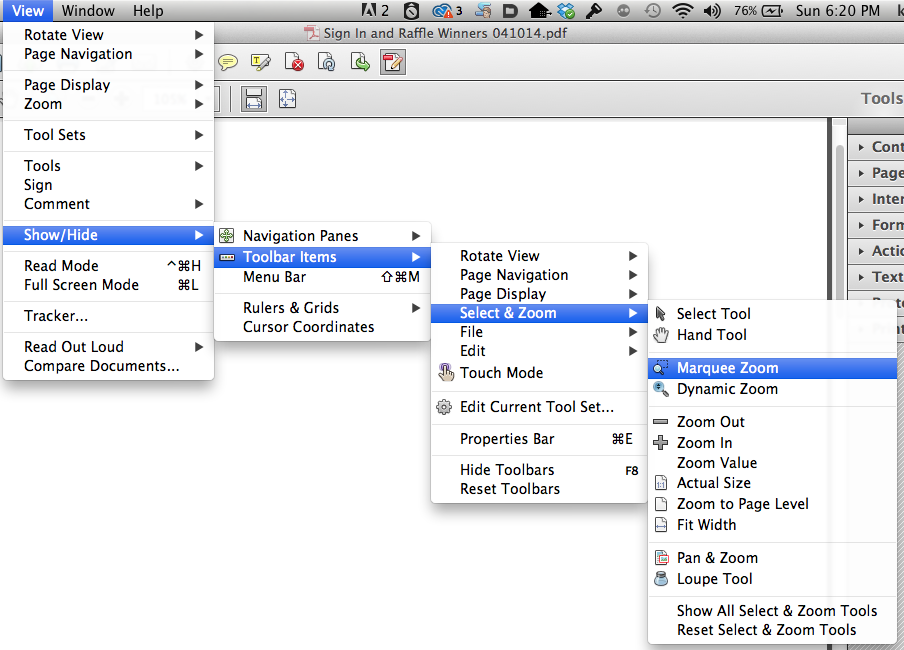Select Zoom to Page Level item
Image resolution: width=904 pixels, height=650 pixels.
click(773, 504)
